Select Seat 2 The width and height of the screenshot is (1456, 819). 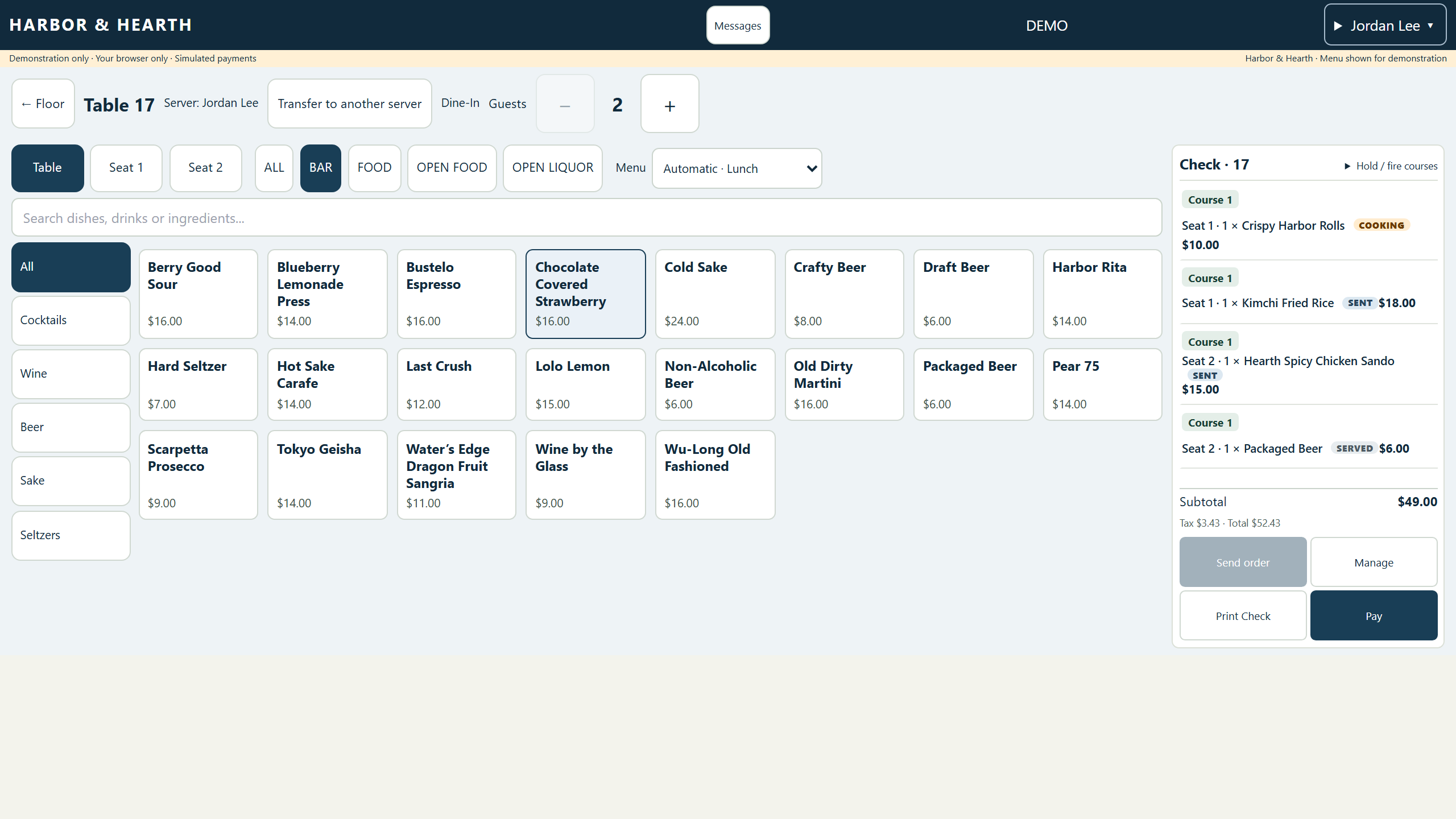click(x=206, y=168)
